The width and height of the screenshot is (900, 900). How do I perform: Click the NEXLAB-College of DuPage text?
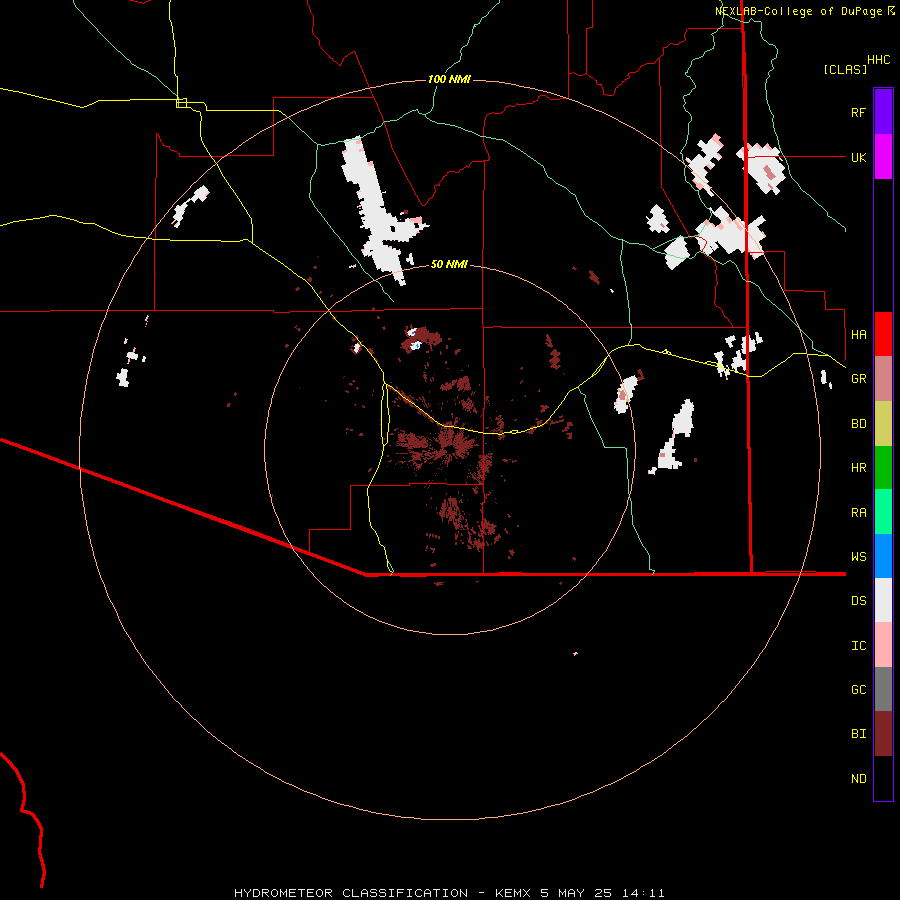[x=798, y=11]
